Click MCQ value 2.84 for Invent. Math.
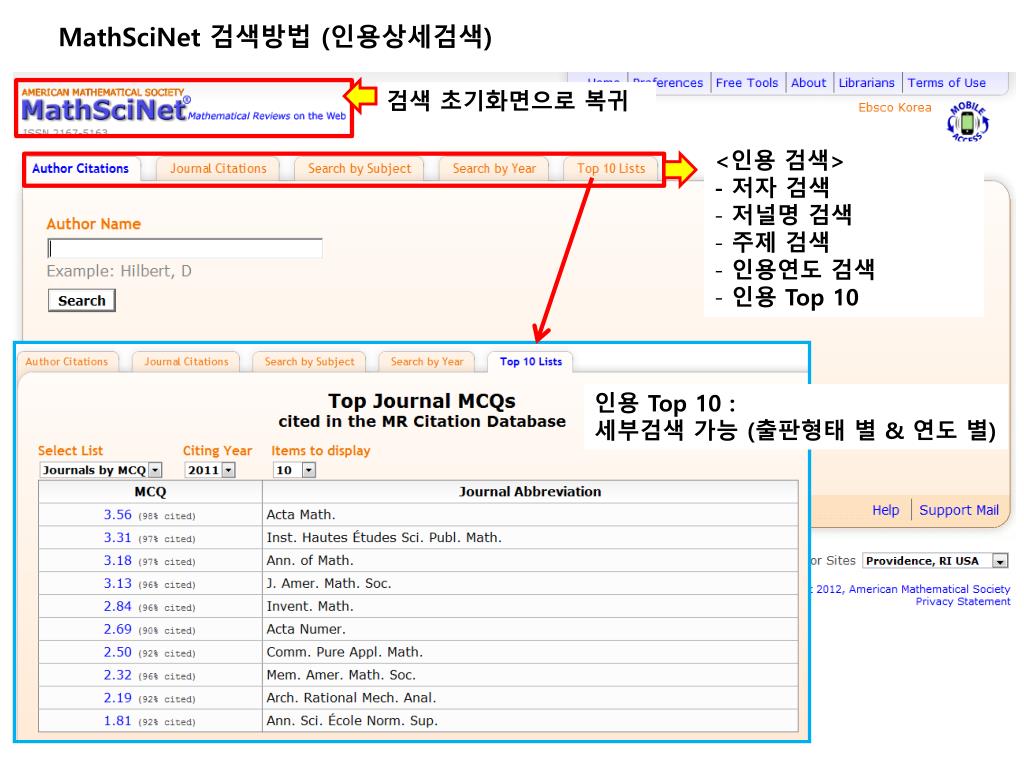1024x768 pixels. pos(118,606)
